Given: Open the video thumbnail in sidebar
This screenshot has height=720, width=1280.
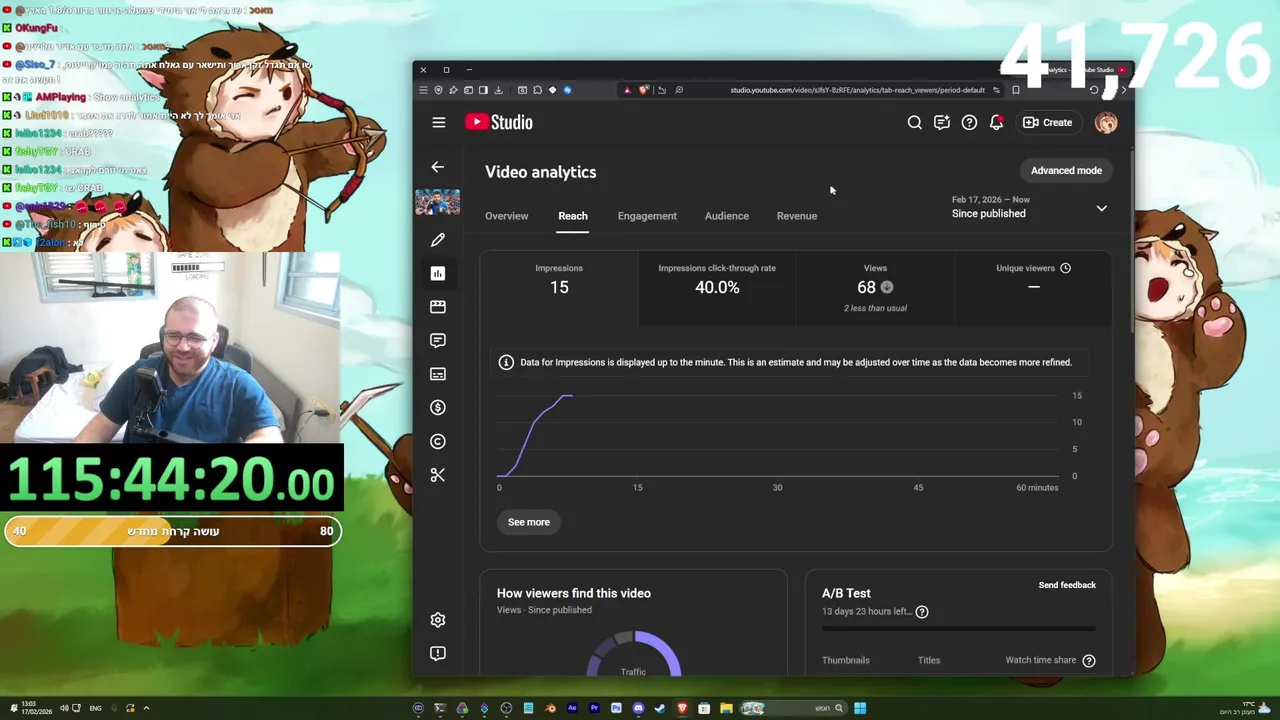Looking at the screenshot, I should [438, 202].
